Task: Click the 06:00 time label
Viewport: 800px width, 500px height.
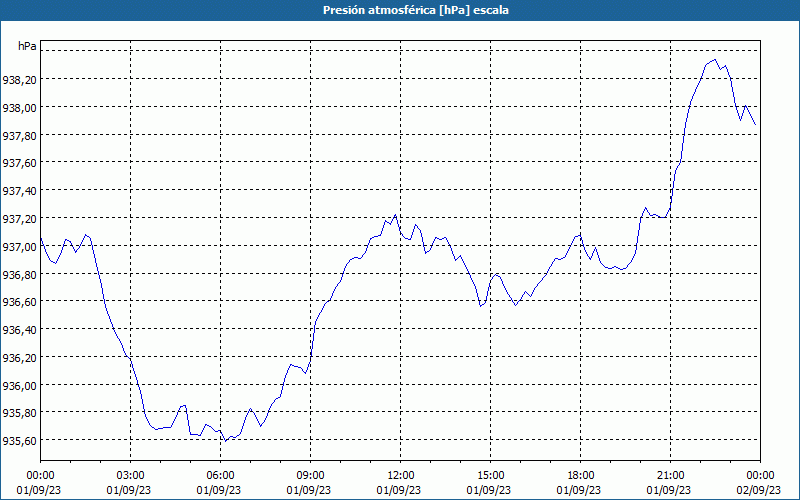Action: (220, 476)
